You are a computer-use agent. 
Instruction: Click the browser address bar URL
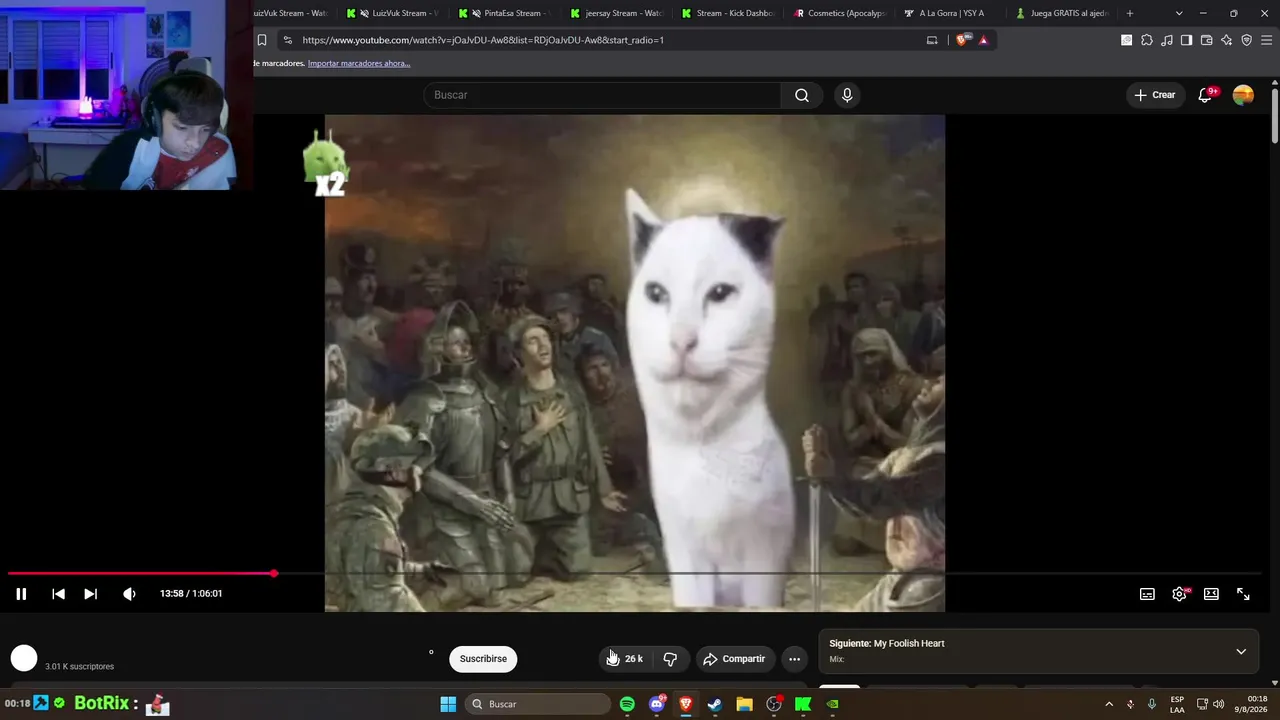tap(483, 40)
